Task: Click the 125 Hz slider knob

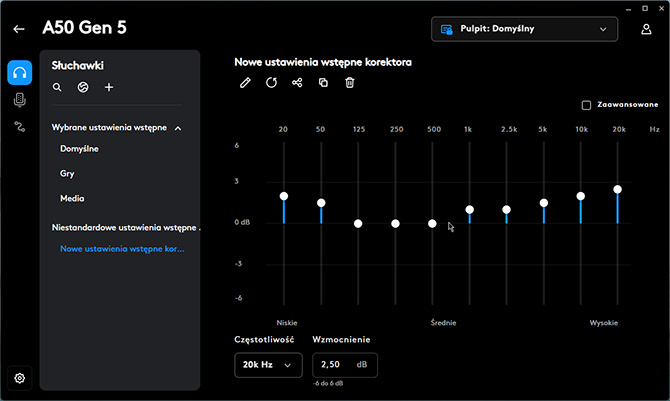Action: [358, 224]
